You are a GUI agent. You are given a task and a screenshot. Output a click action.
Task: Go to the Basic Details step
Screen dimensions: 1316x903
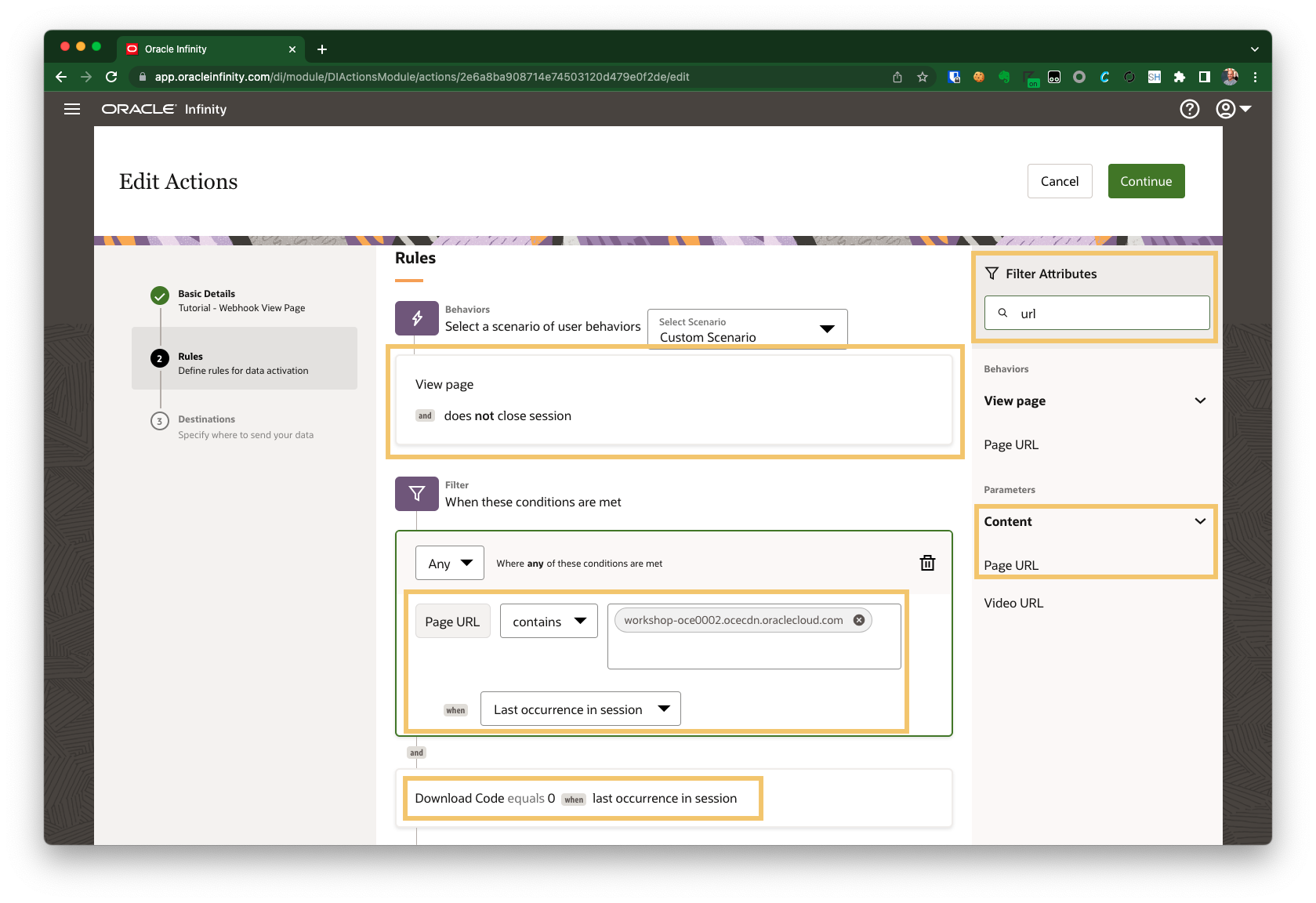click(245, 301)
